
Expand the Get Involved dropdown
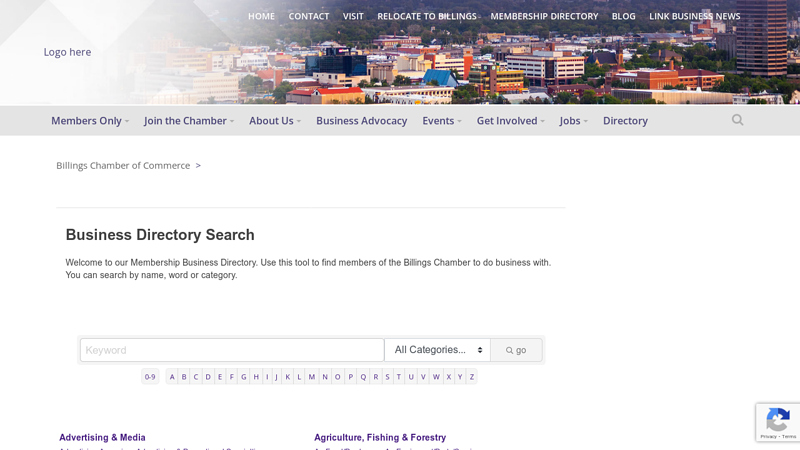click(x=511, y=121)
